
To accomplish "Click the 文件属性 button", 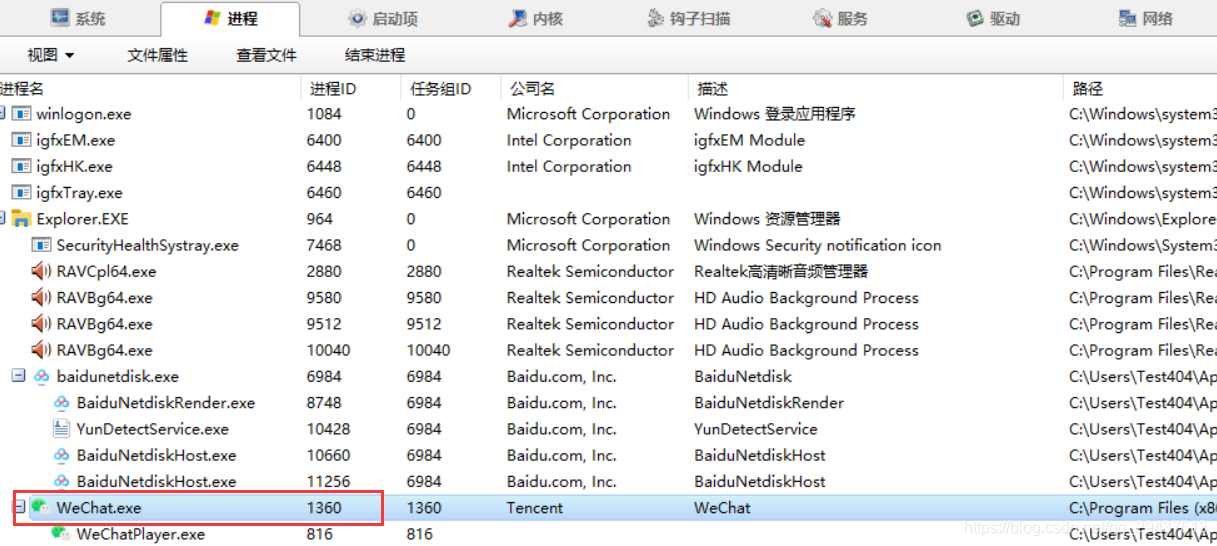I will 158,55.
